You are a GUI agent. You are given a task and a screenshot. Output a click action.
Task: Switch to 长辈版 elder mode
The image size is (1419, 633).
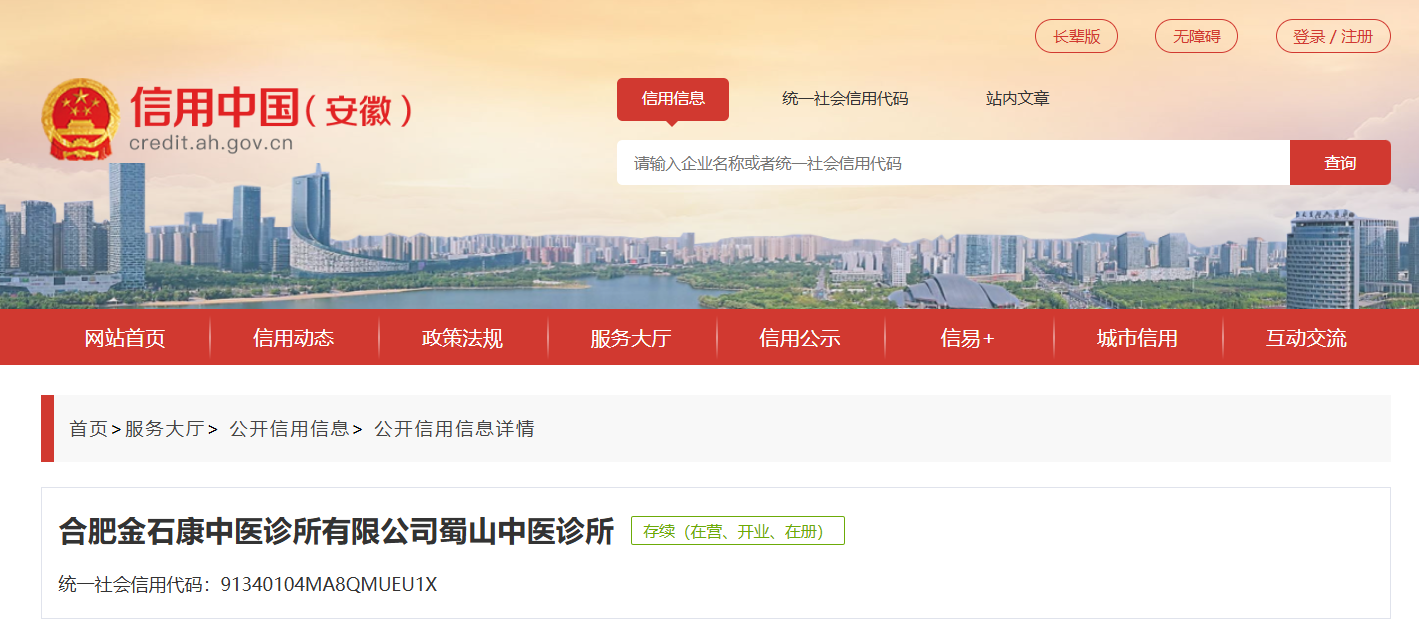(x=1076, y=37)
